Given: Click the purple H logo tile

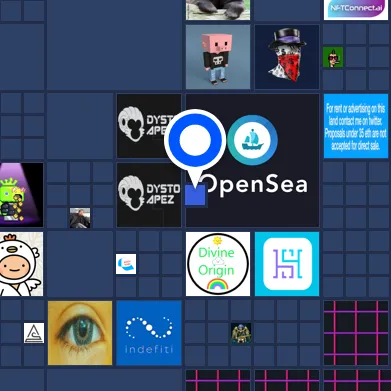Looking at the screenshot, I should click(287, 264).
